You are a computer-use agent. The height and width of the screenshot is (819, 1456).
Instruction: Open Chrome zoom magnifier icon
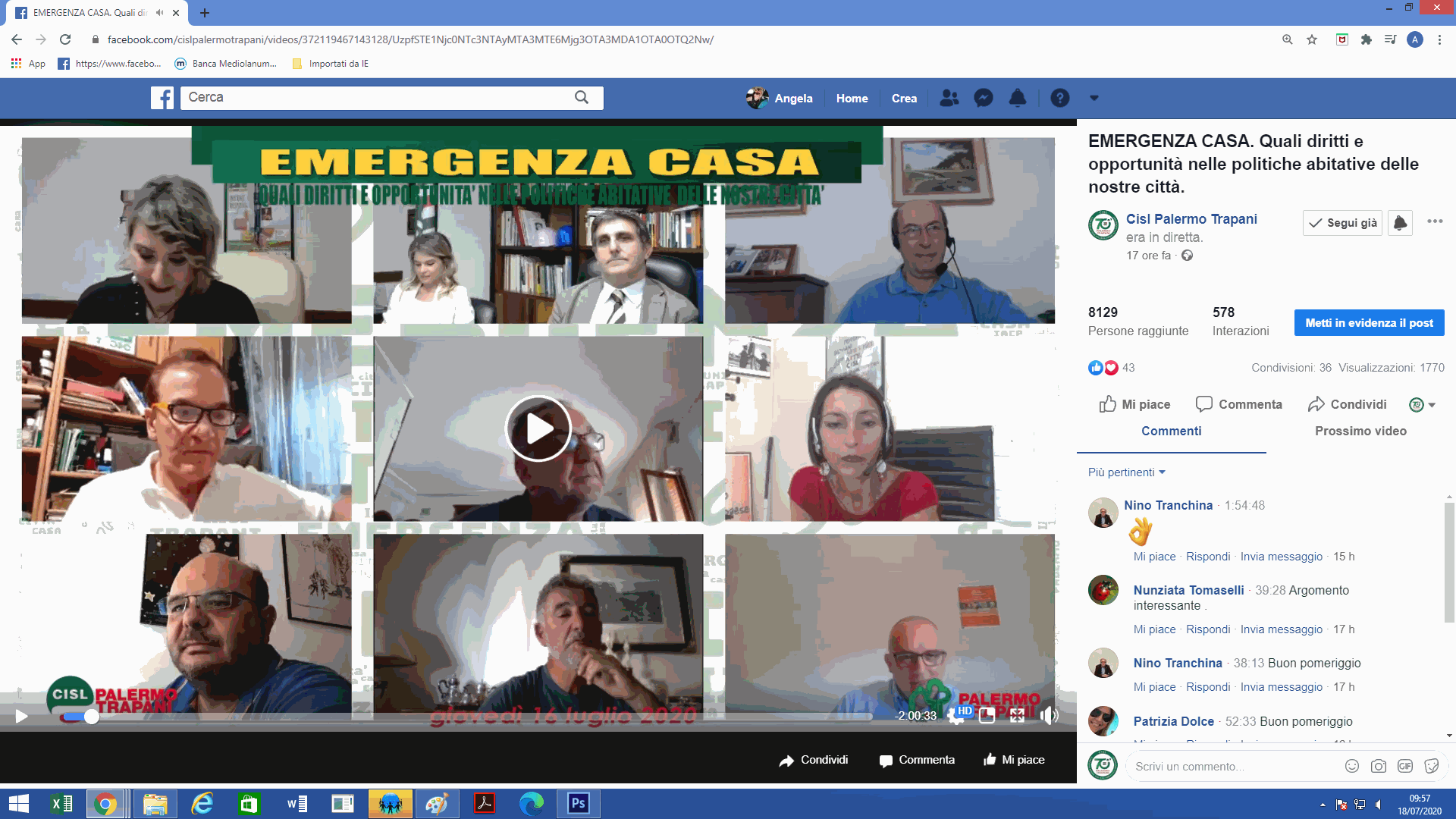tap(1287, 39)
